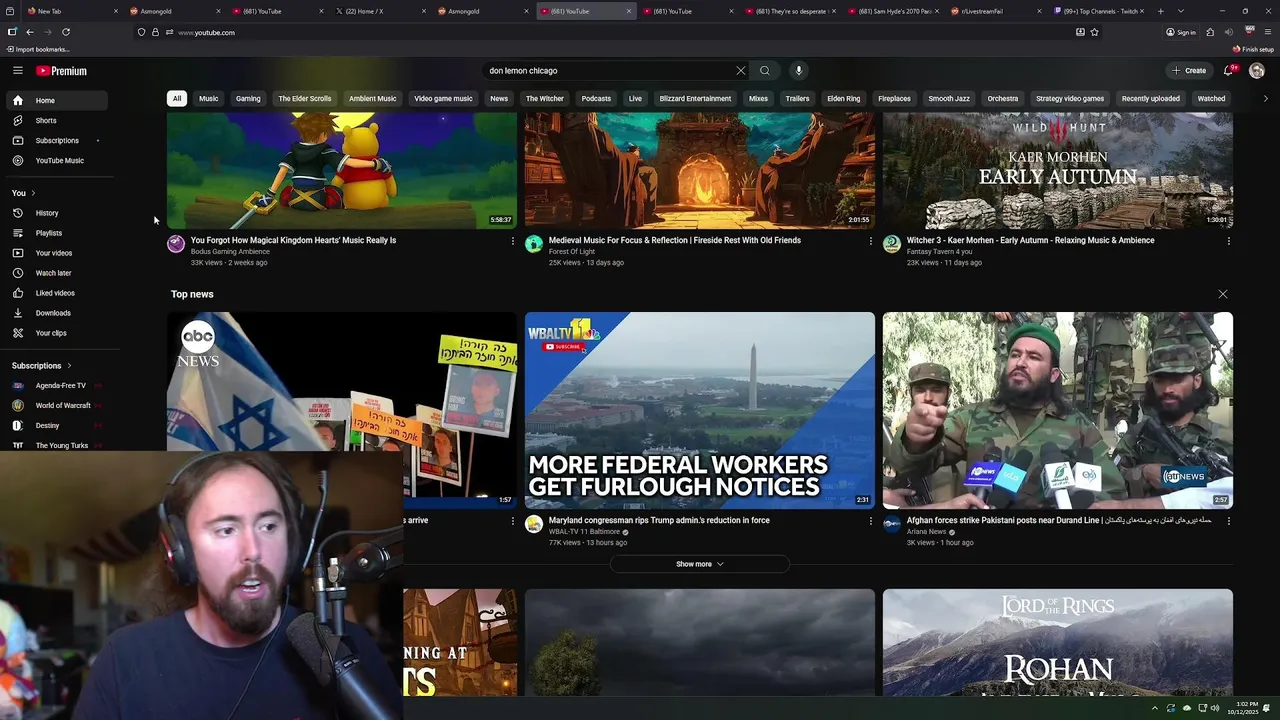Select the Recently uploaded chip

[1151, 99]
